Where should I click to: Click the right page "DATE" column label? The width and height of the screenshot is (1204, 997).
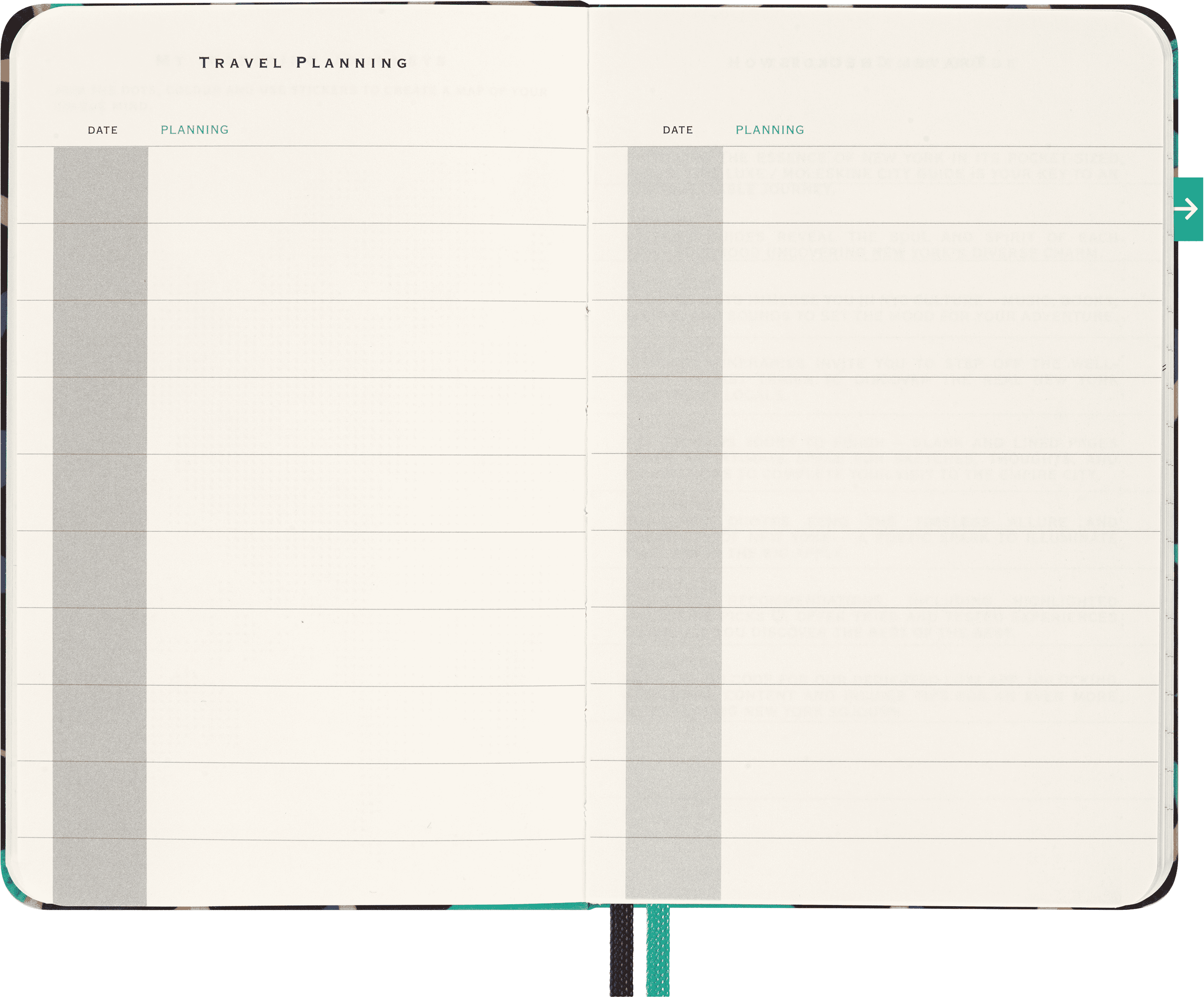678,130
